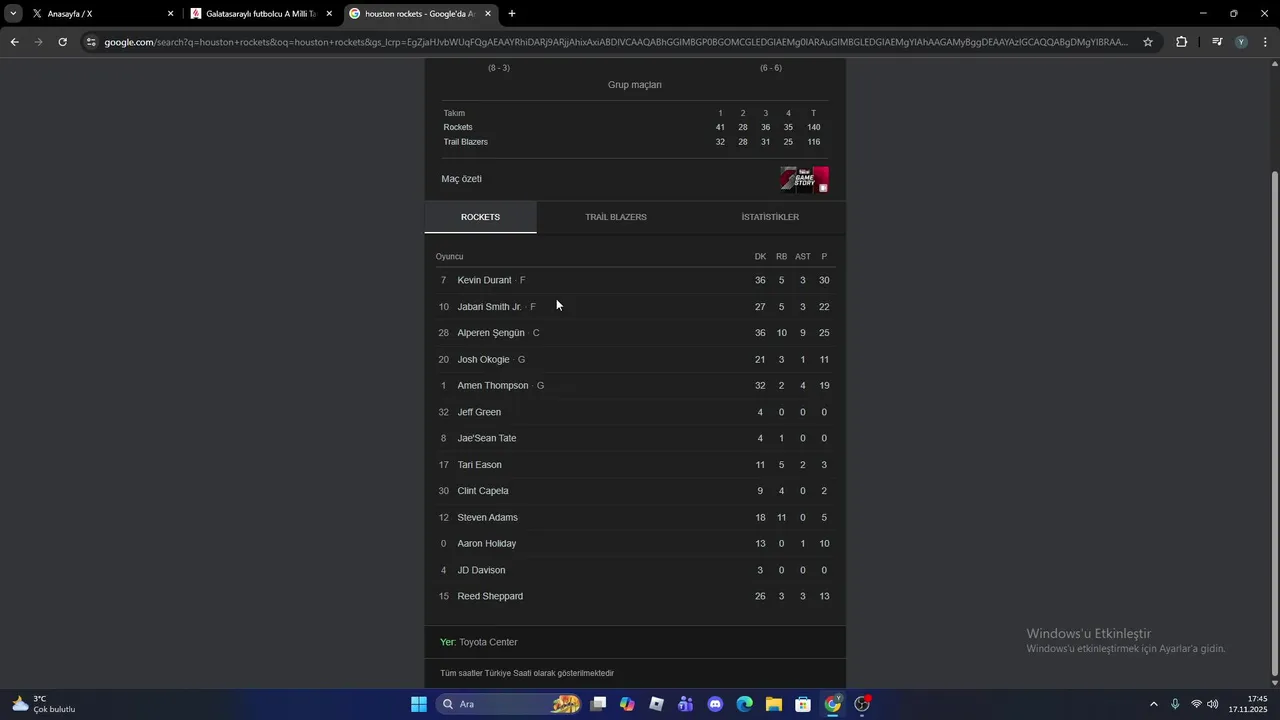The width and height of the screenshot is (1280, 720).
Task: Open Microsoft Teams on the taskbar
Action: pos(685,704)
